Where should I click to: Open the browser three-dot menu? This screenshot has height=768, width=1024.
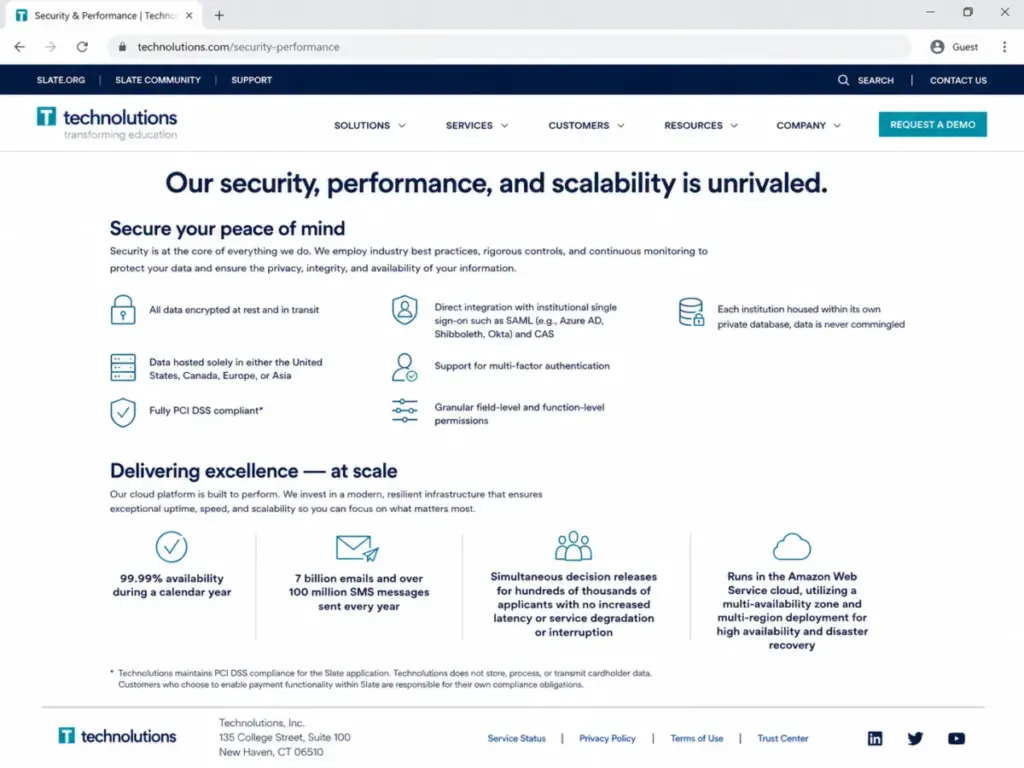1004,47
